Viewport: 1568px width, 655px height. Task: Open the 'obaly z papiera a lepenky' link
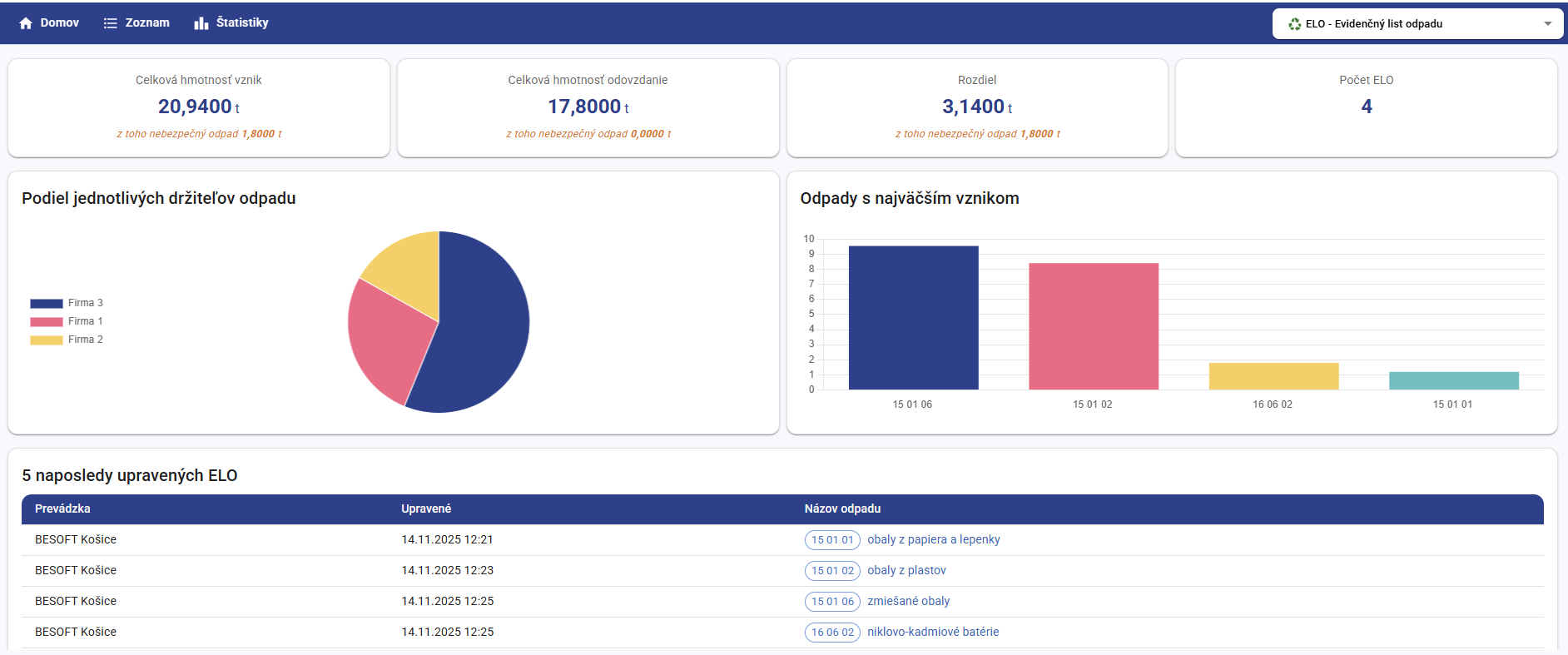pyautogui.click(x=933, y=539)
